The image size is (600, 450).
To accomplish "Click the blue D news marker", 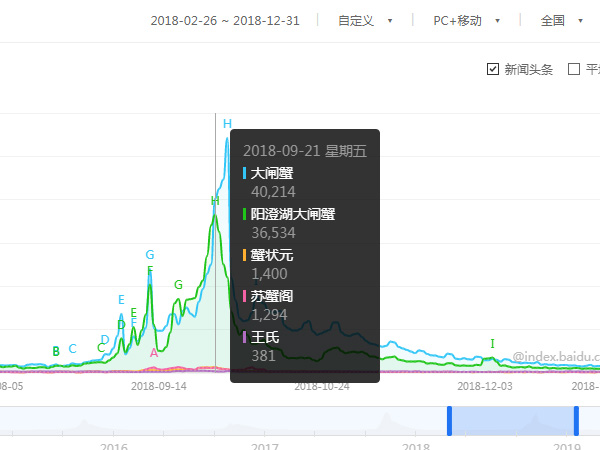I will point(105,339).
